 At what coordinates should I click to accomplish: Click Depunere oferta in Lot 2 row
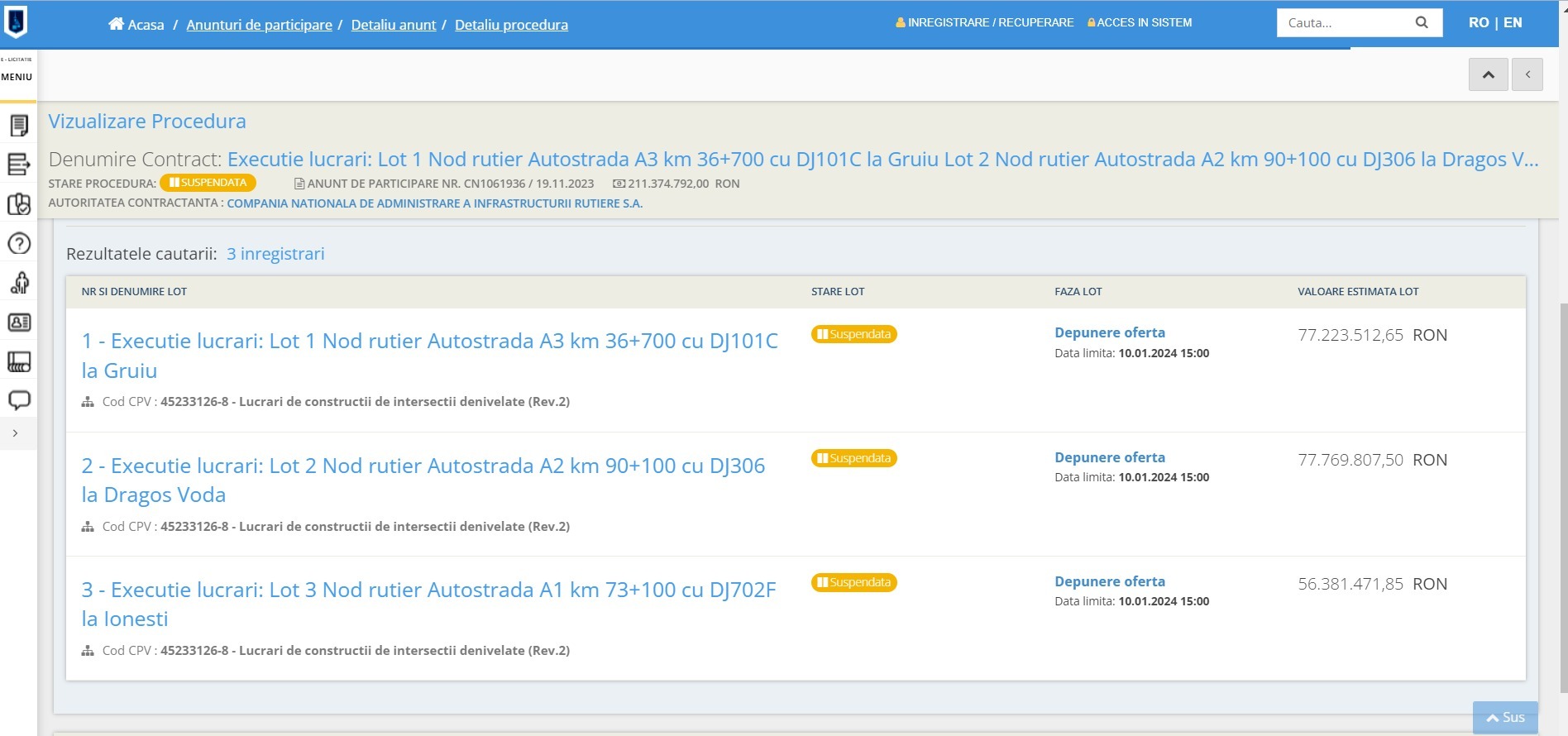coord(1110,457)
